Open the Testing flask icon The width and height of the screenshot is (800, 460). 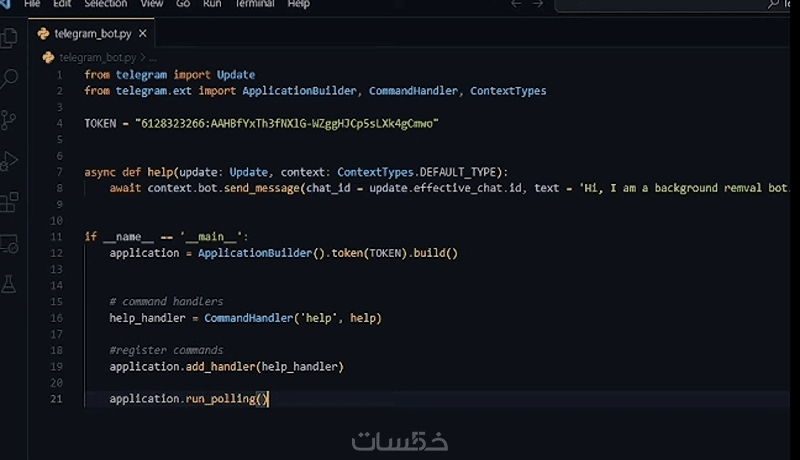(10, 284)
